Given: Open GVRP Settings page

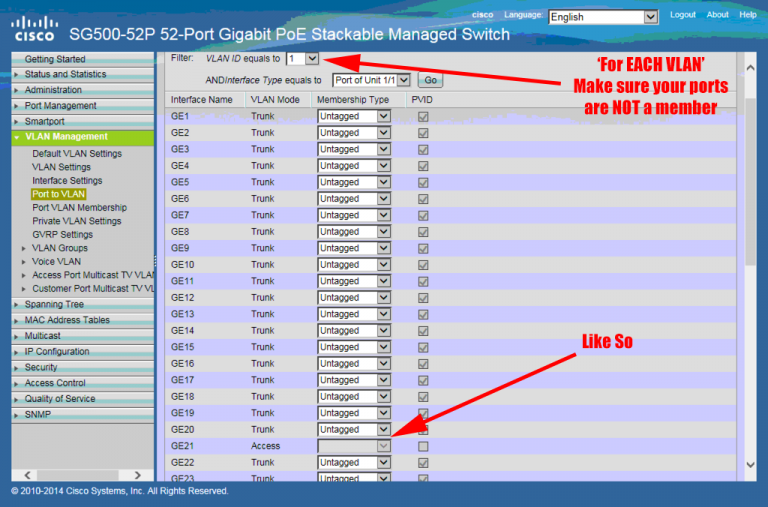Looking at the screenshot, I should (62, 235).
